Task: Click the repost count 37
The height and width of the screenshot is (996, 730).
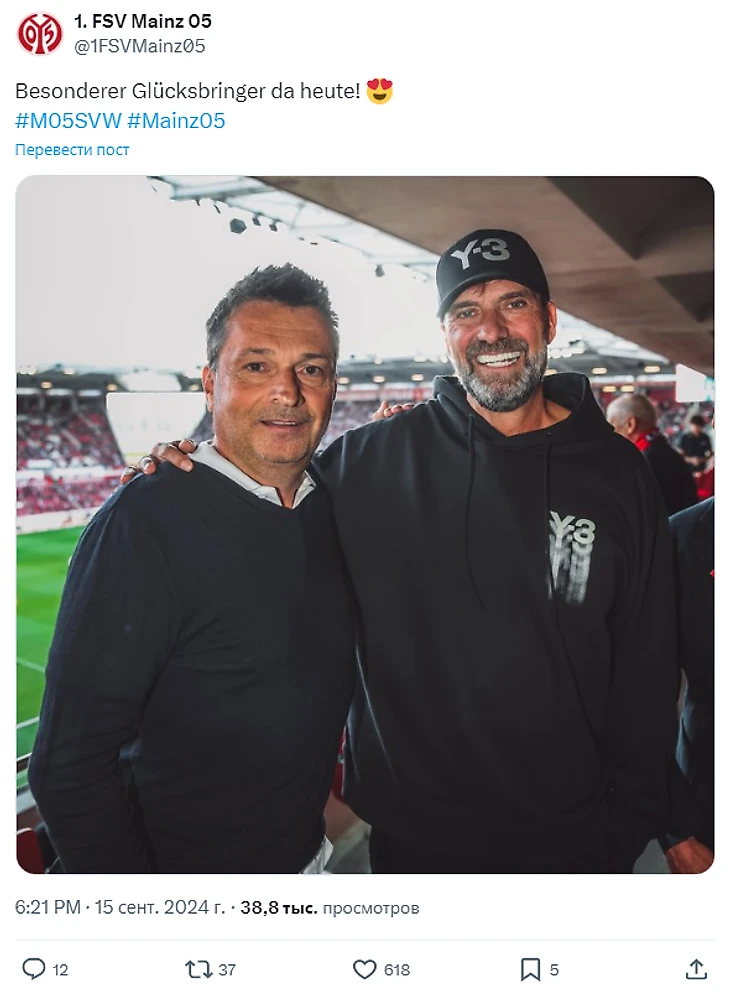Action: pyautogui.click(x=227, y=970)
